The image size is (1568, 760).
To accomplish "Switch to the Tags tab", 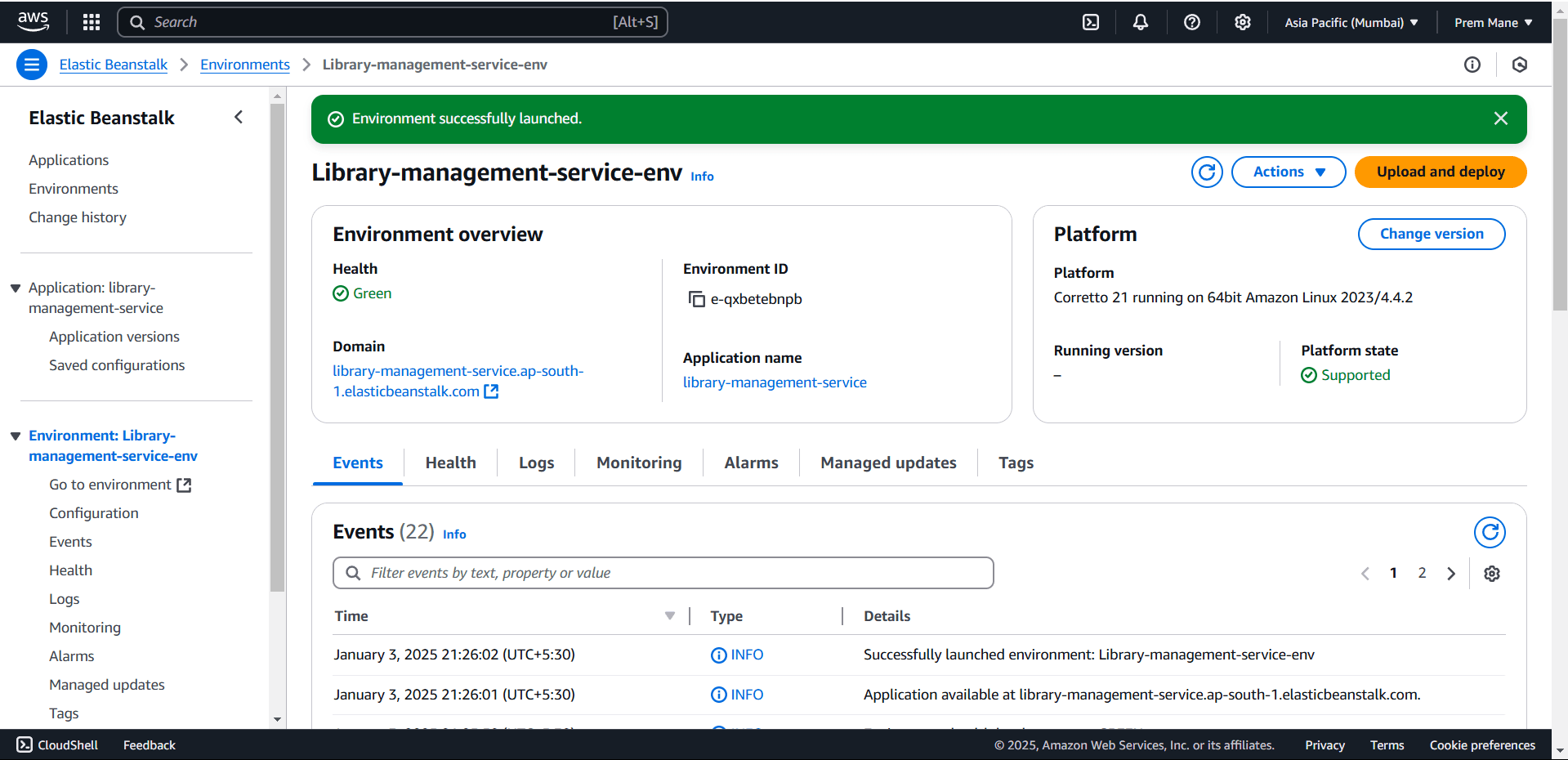I will tap(1016, 463).
